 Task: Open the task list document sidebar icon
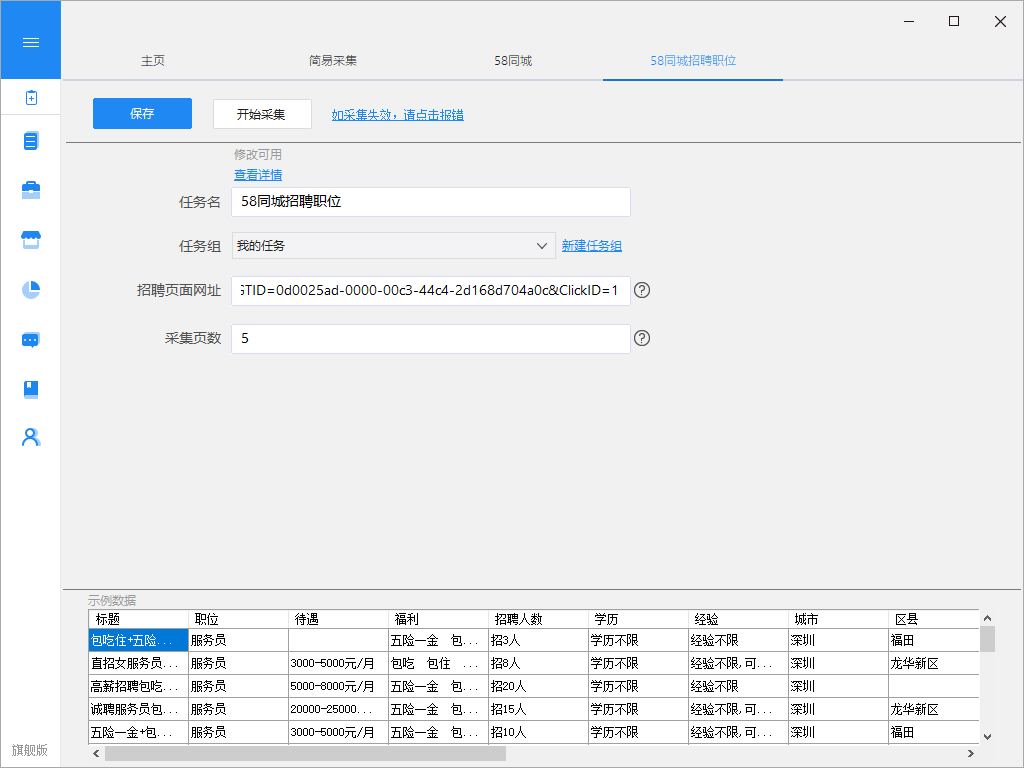31,141
